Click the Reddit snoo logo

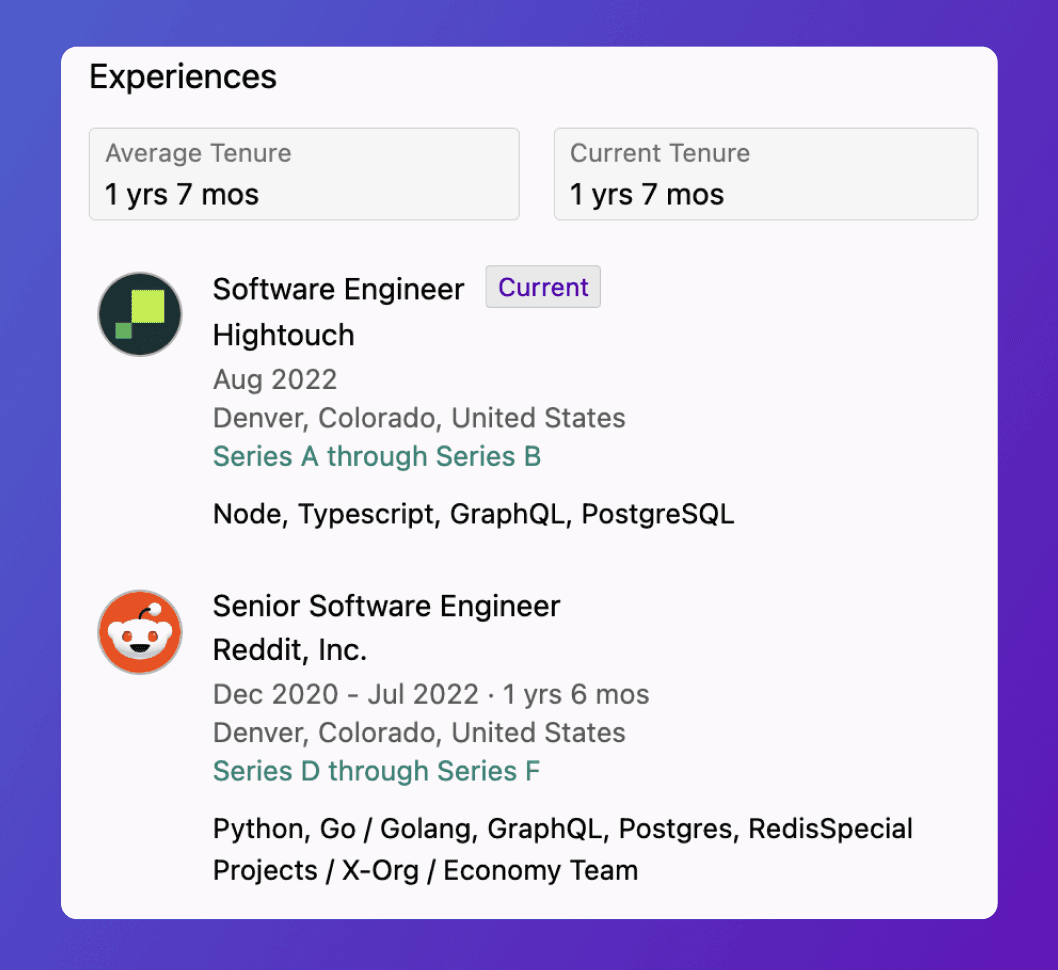pos(140,631)
